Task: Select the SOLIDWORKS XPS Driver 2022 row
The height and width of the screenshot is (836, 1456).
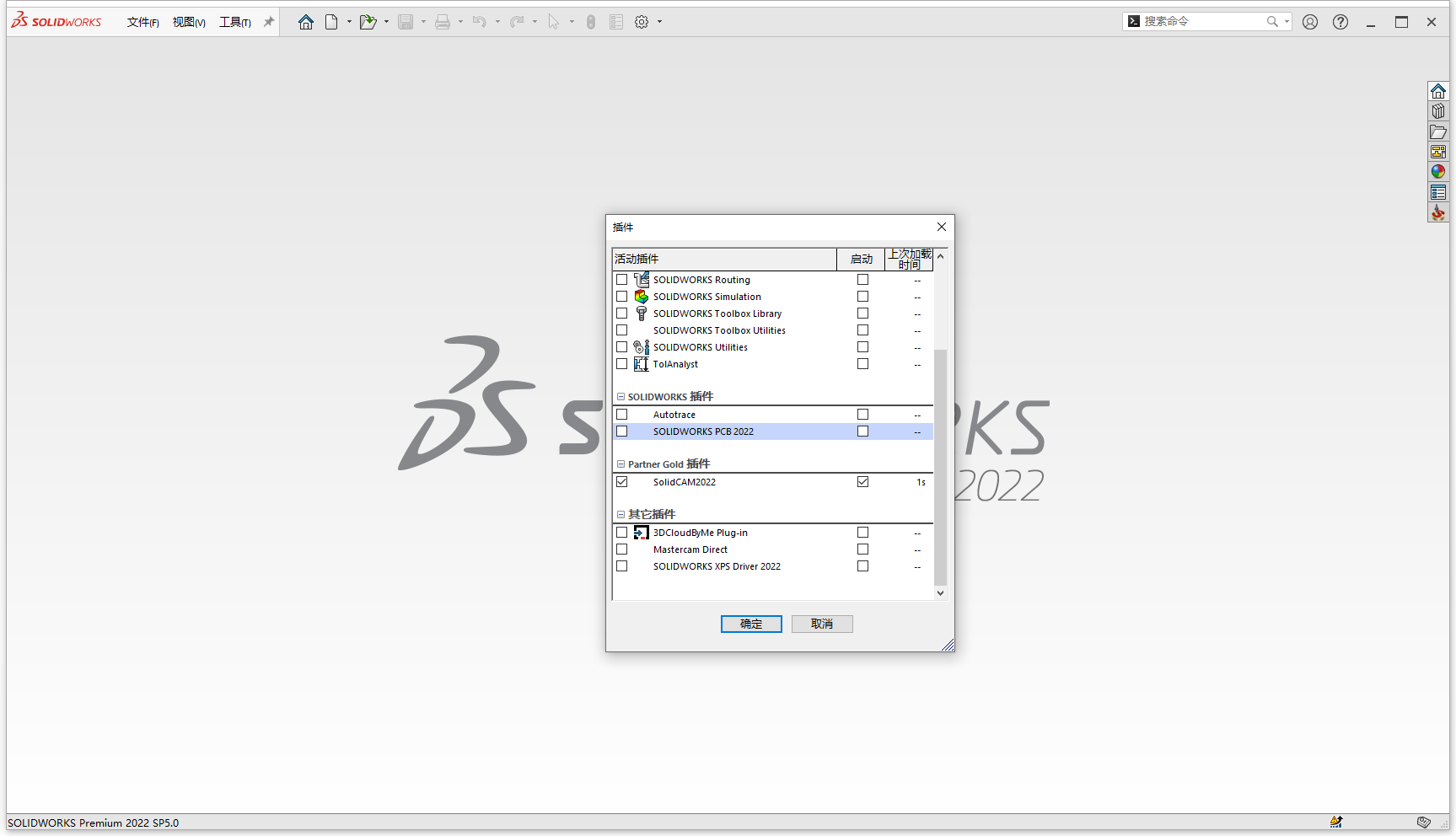Action: 773,566
